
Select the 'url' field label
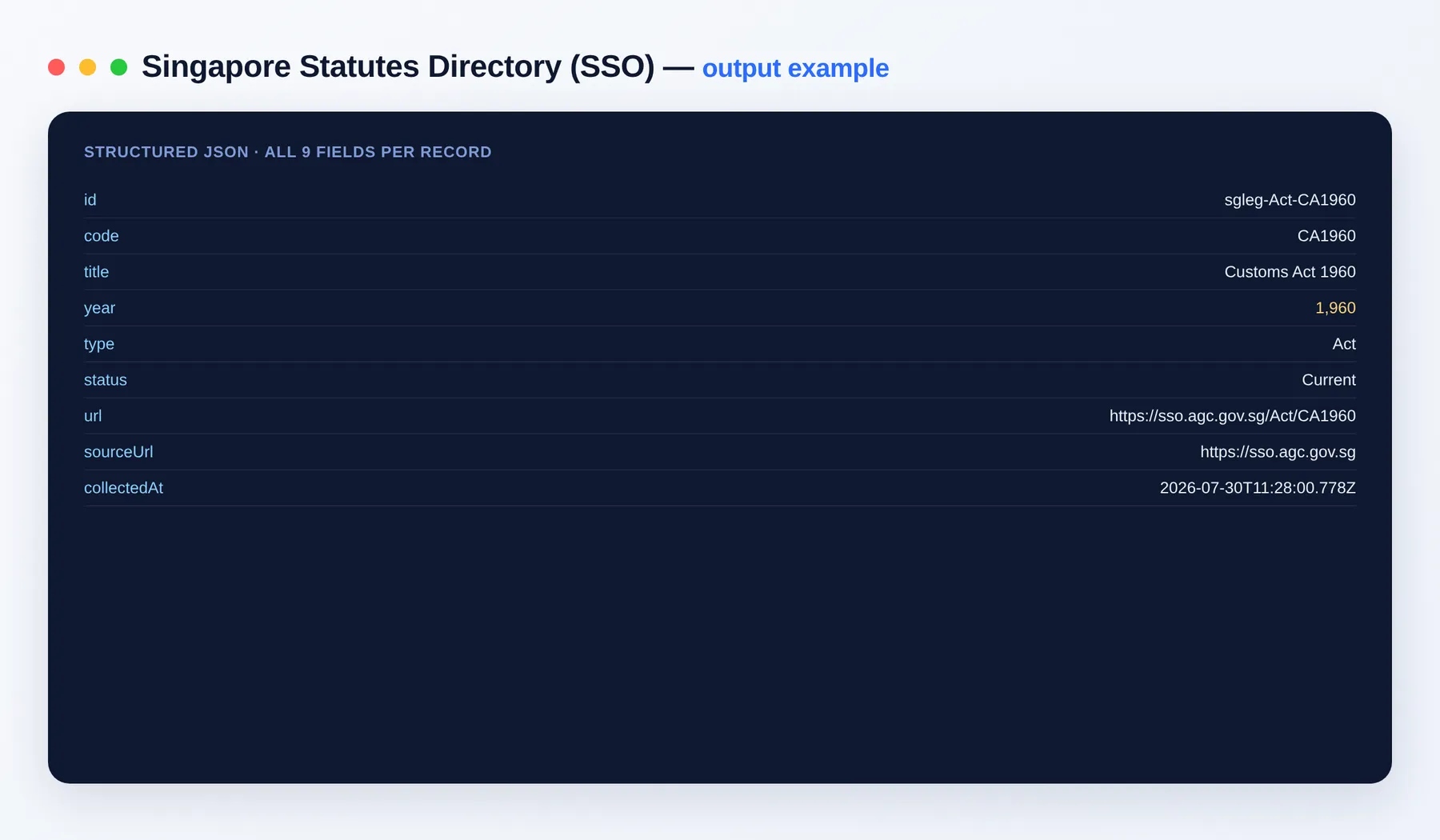(93, 416)
